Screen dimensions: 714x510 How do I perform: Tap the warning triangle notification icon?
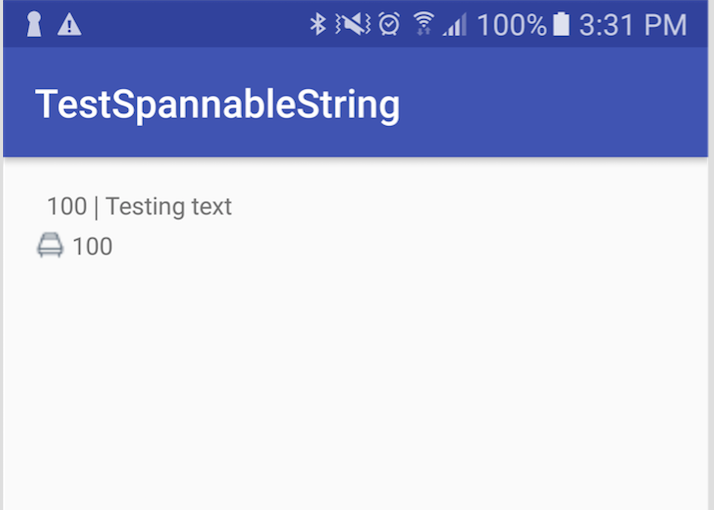pyautogui.click(x=69, y=25)
